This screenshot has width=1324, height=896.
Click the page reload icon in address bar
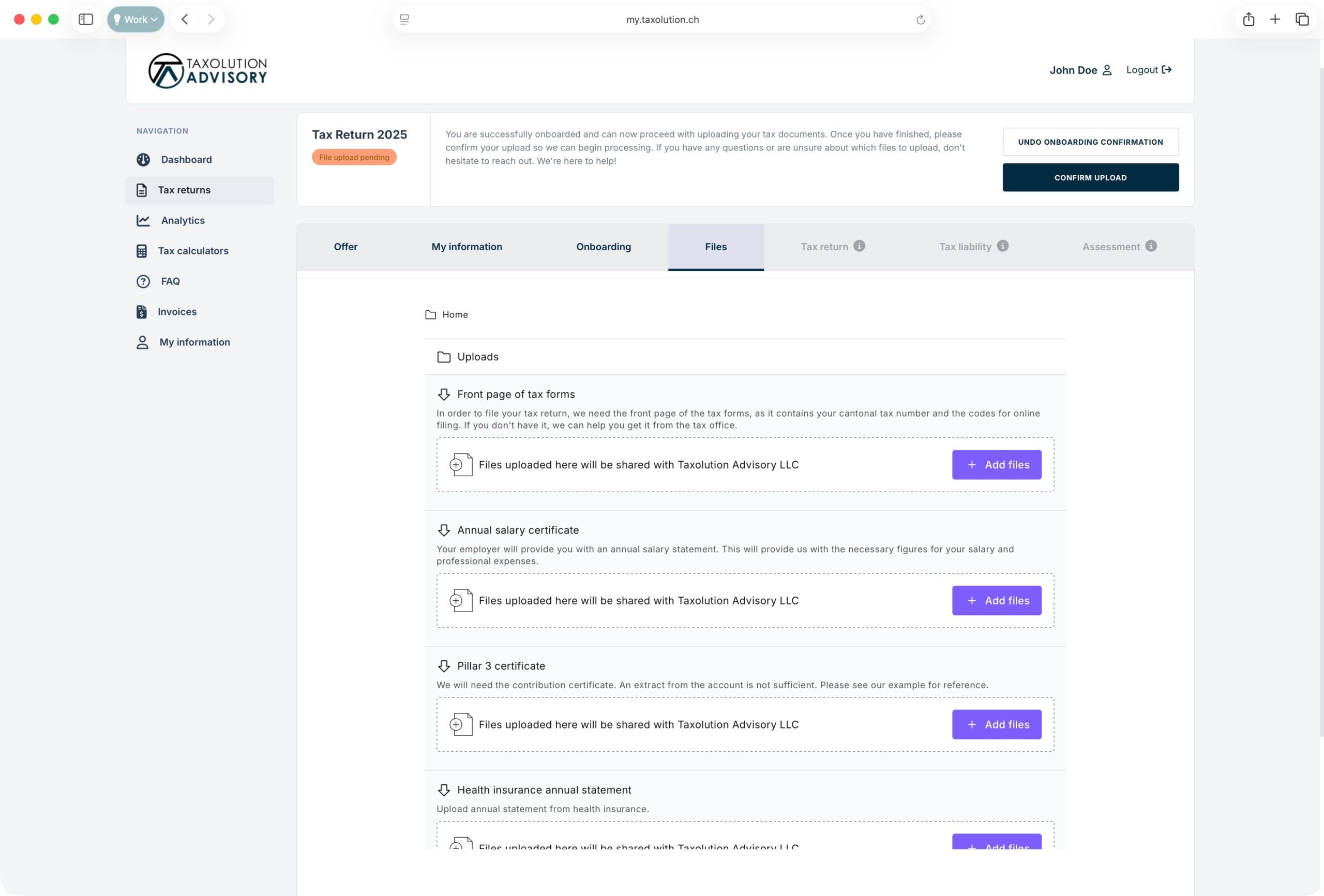(920, 20)
